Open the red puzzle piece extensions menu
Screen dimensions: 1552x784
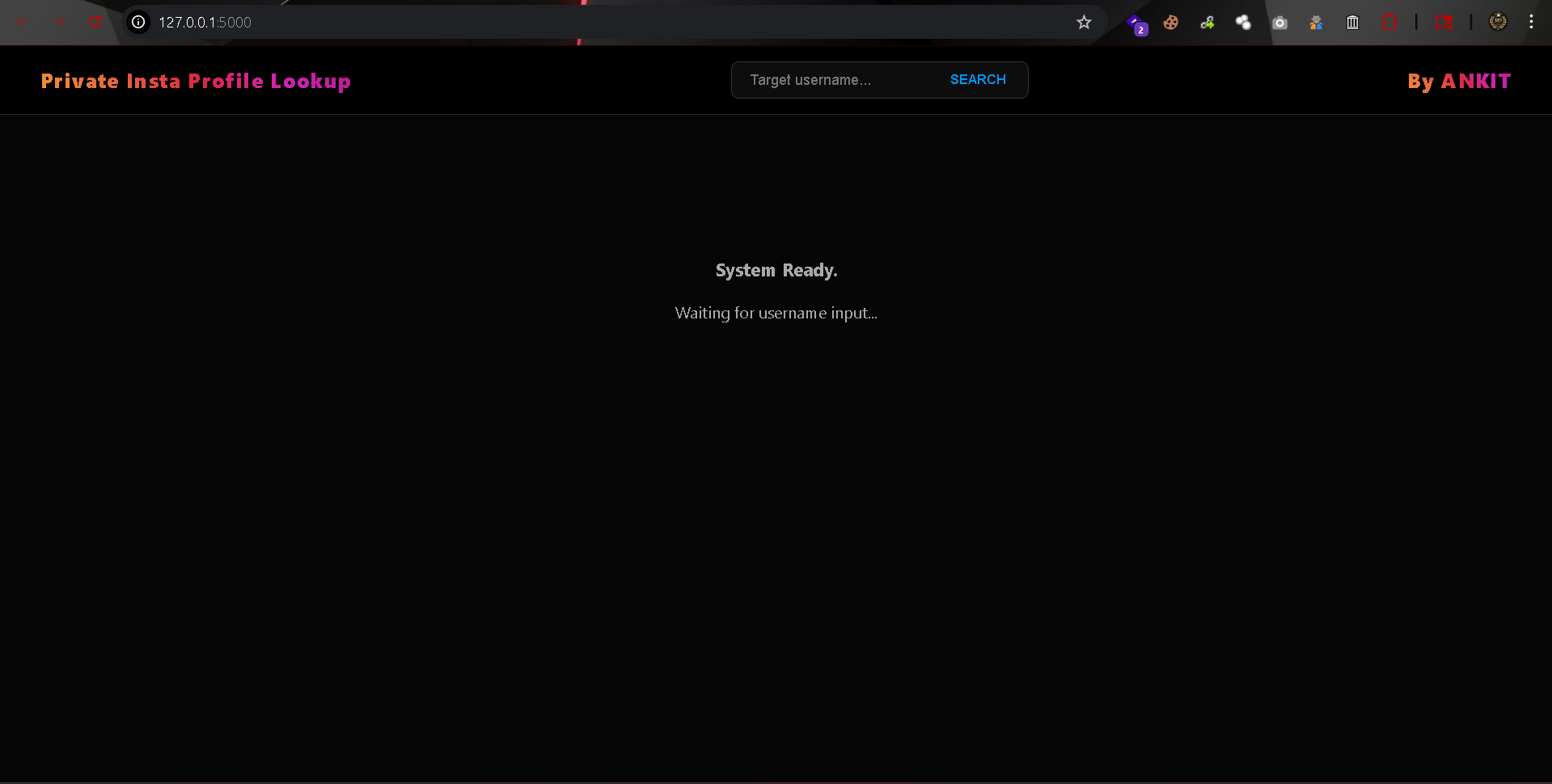coord(1389,23)
